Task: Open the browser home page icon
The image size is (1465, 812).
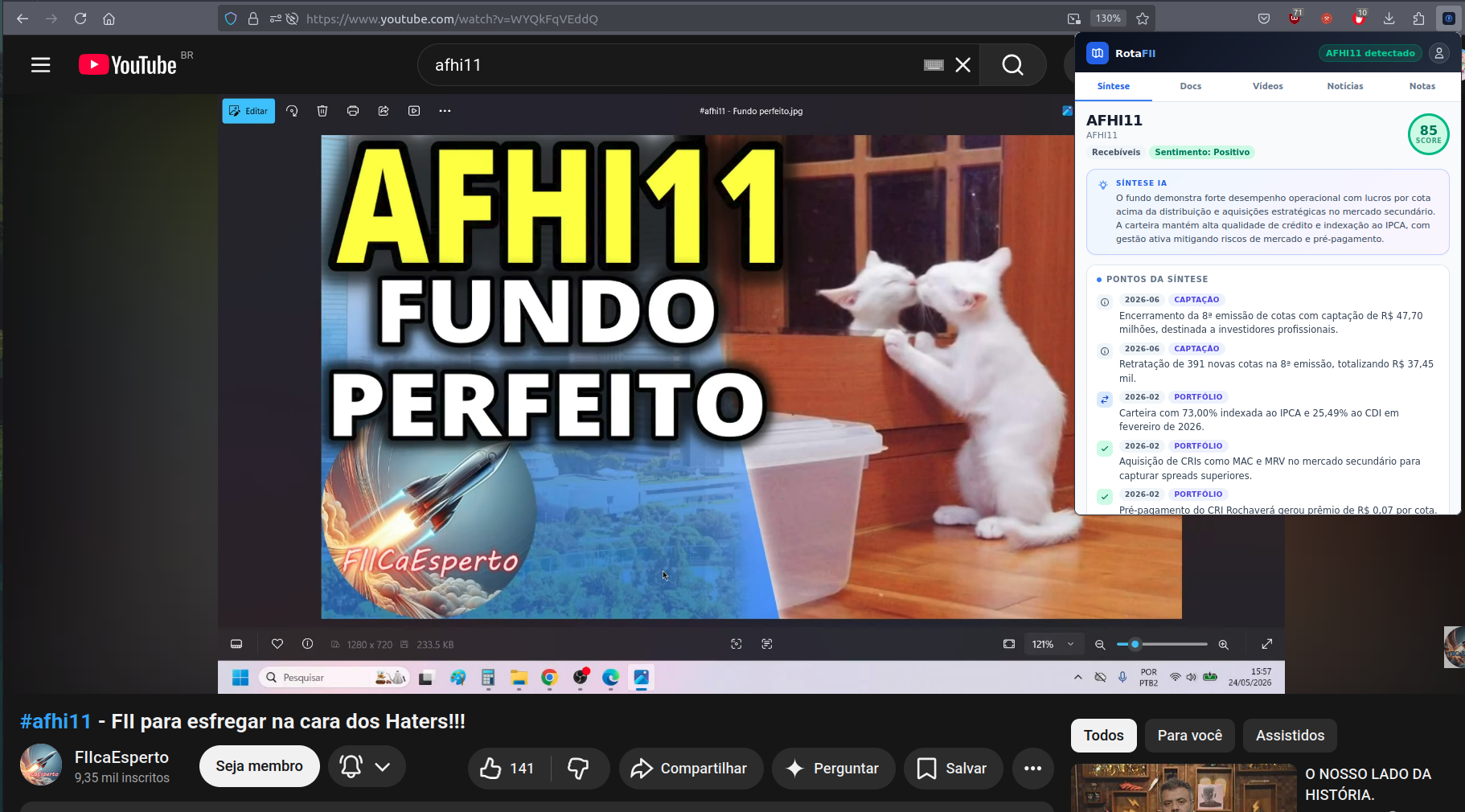Action: point(109,18)
